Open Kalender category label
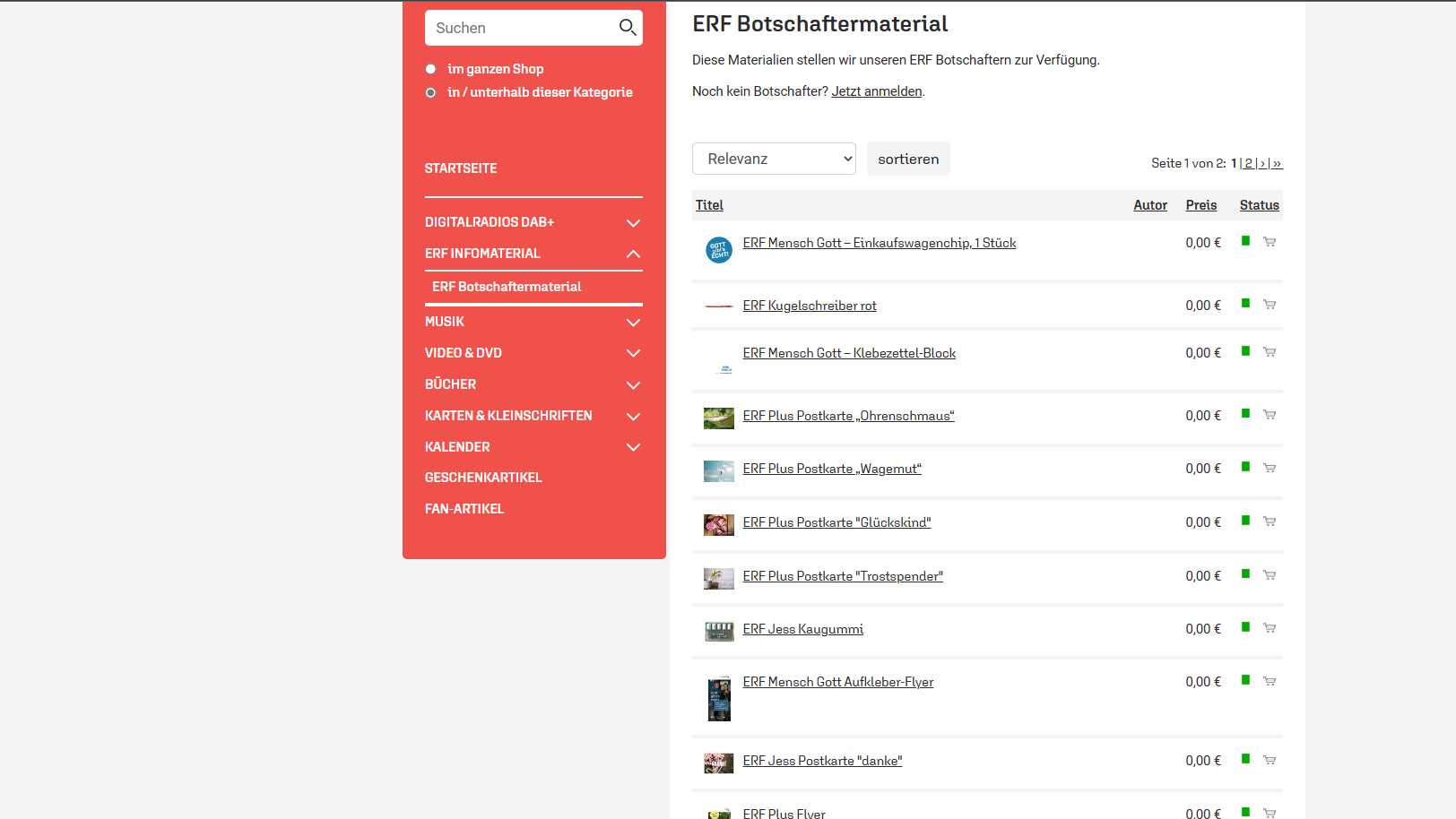The height and width of the screenshot is (819, 1456). click(x=457, y=447)
